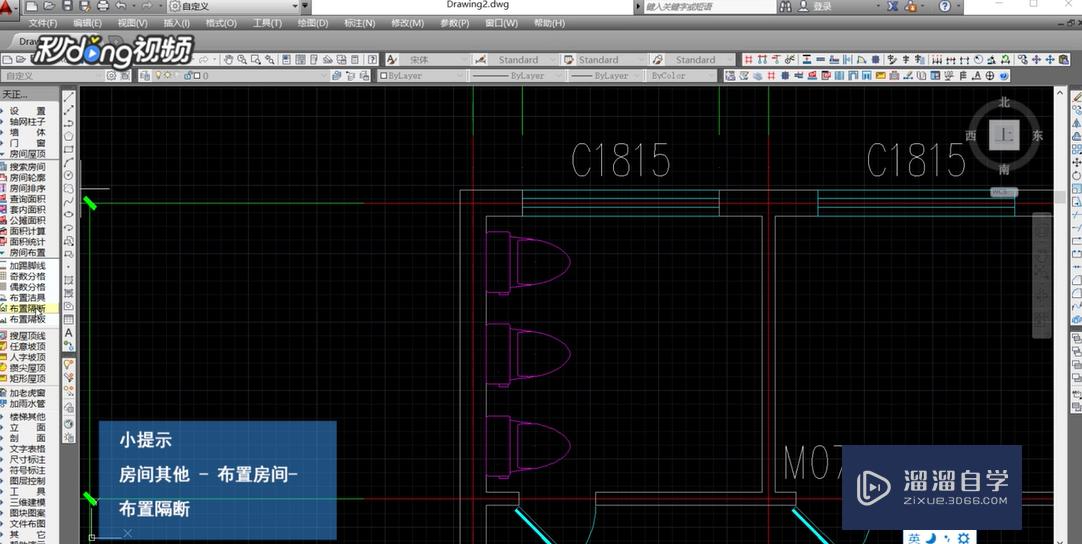Collapse the 房间屋顶 category
Image resolution: width=1082 pixels, height=544 pixels.
(x=28, y=154)
